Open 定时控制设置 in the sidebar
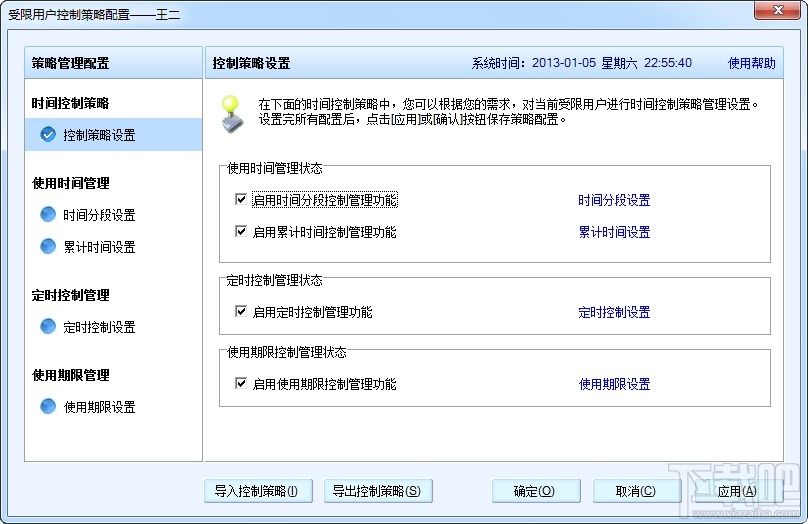Screen dimensions: 808x524 click(99, 327)
